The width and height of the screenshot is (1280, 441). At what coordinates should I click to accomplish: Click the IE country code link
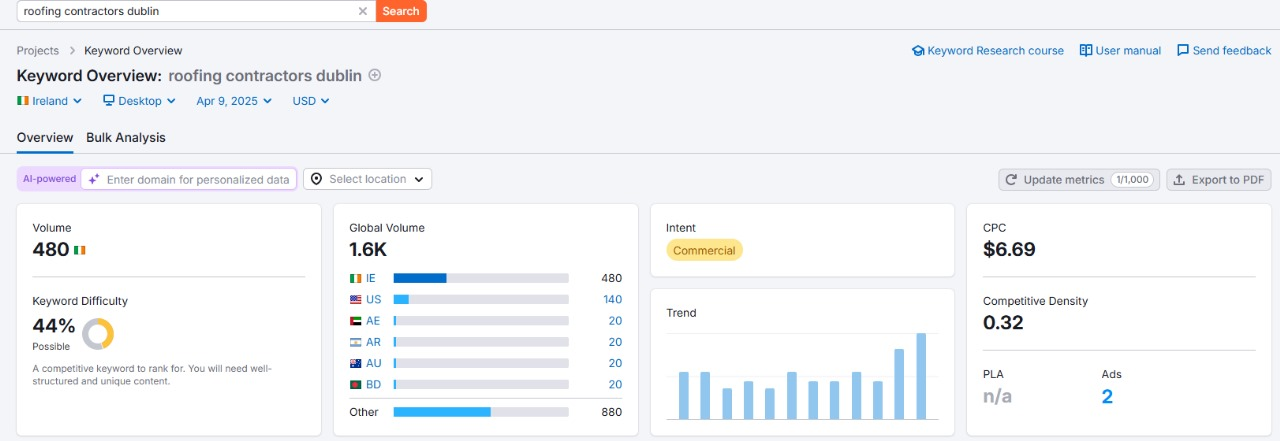point(371,278)
